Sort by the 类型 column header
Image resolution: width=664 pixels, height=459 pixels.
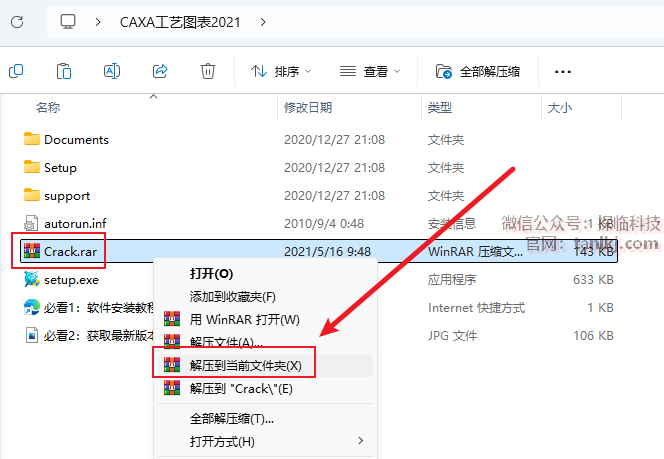pyautogui.click(x=440, y=108)
